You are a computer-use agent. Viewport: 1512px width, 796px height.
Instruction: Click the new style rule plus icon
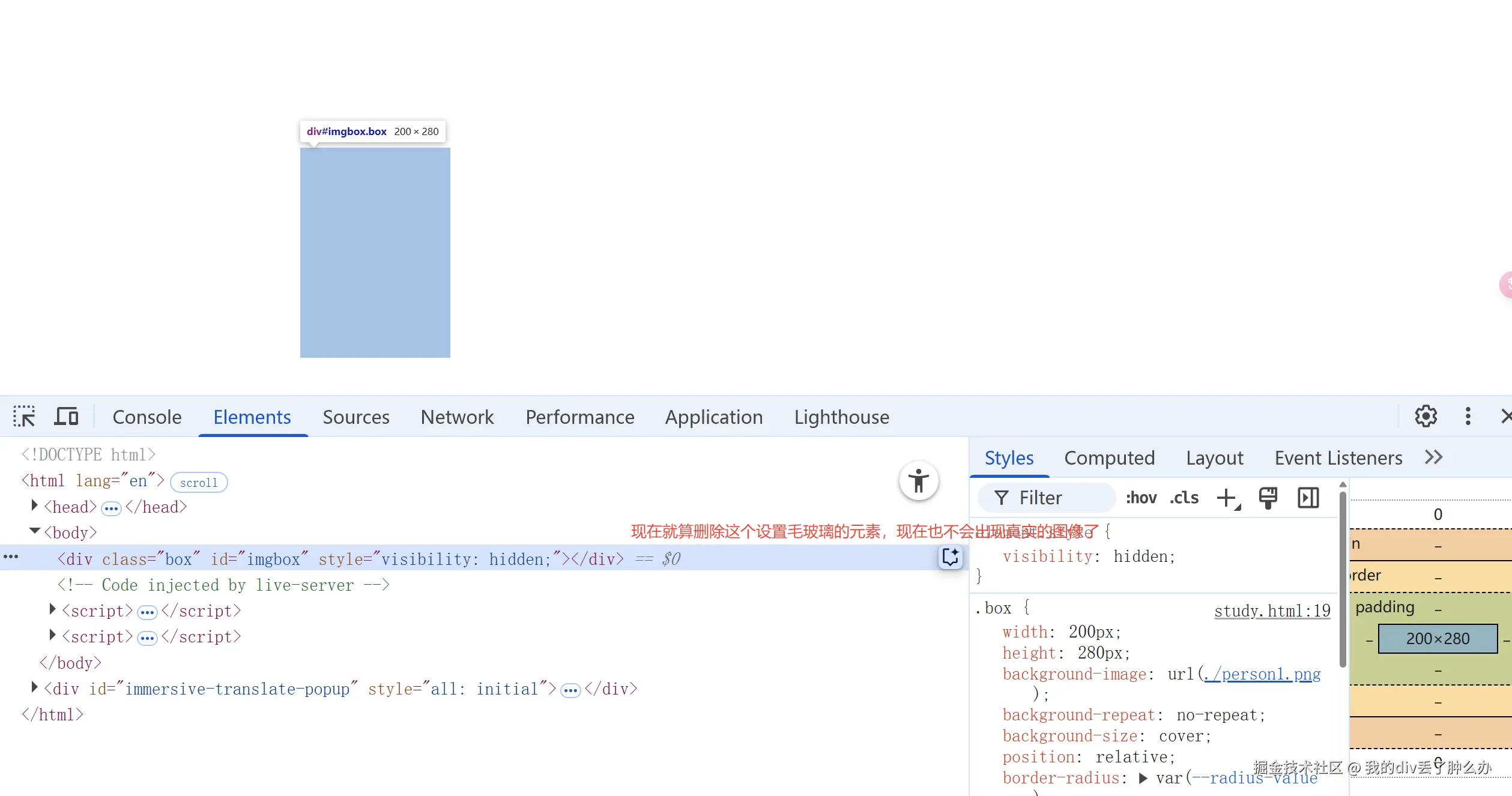(x=1227, y=498)
